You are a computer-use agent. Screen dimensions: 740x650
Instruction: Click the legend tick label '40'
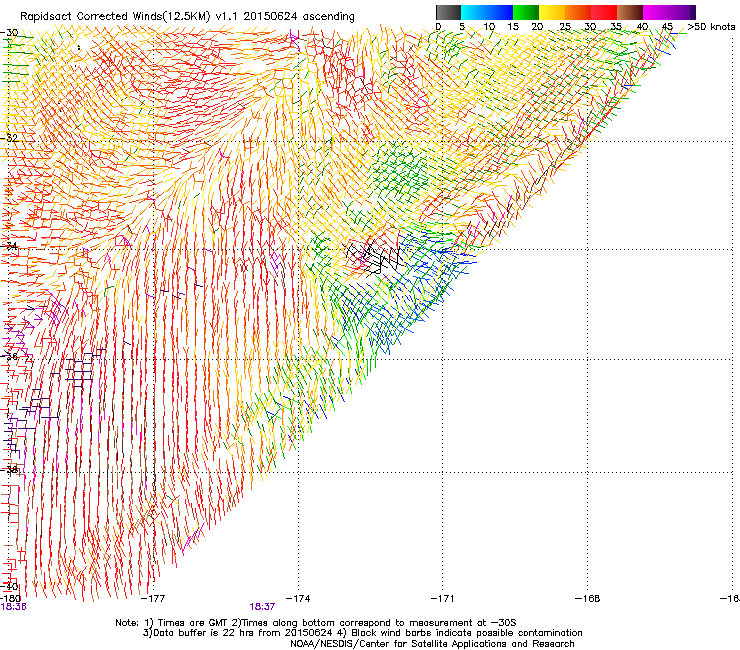[x=642, y=27]
